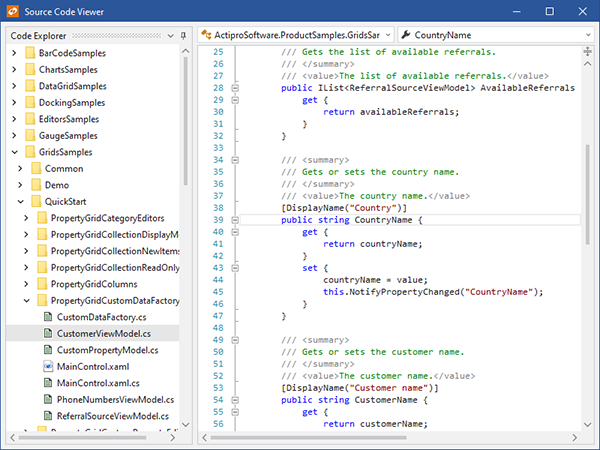
Task: Click GaugeSamples folder icon
Action: (x=30, y=135)
